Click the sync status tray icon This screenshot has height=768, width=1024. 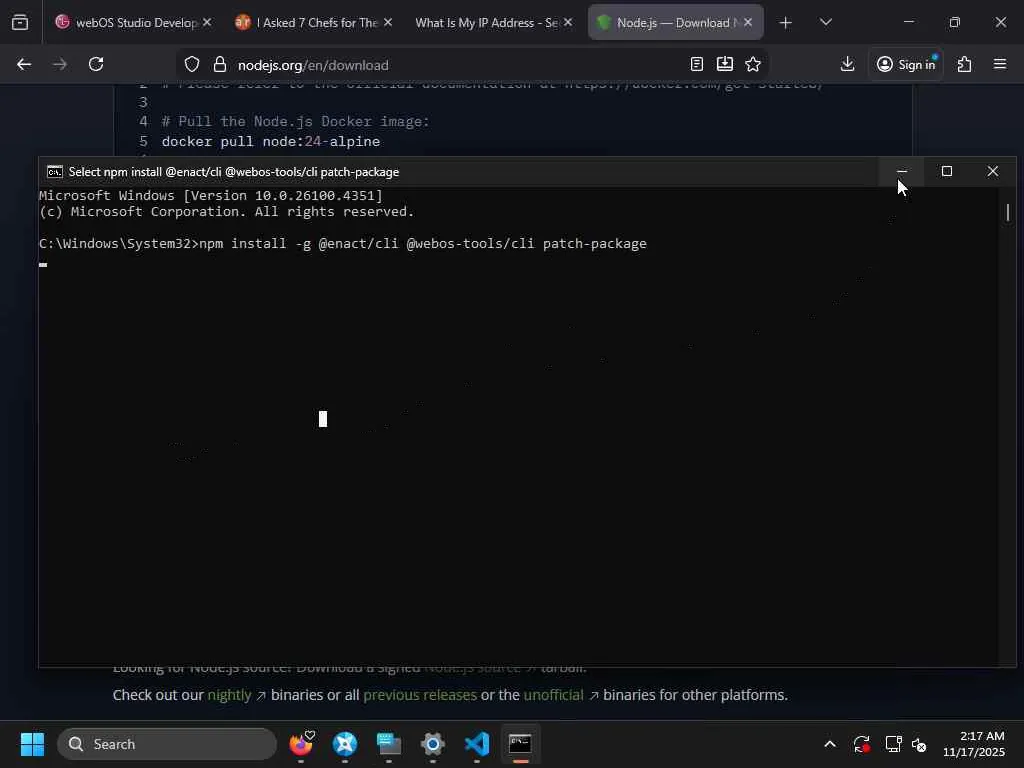tap(862, 744)
